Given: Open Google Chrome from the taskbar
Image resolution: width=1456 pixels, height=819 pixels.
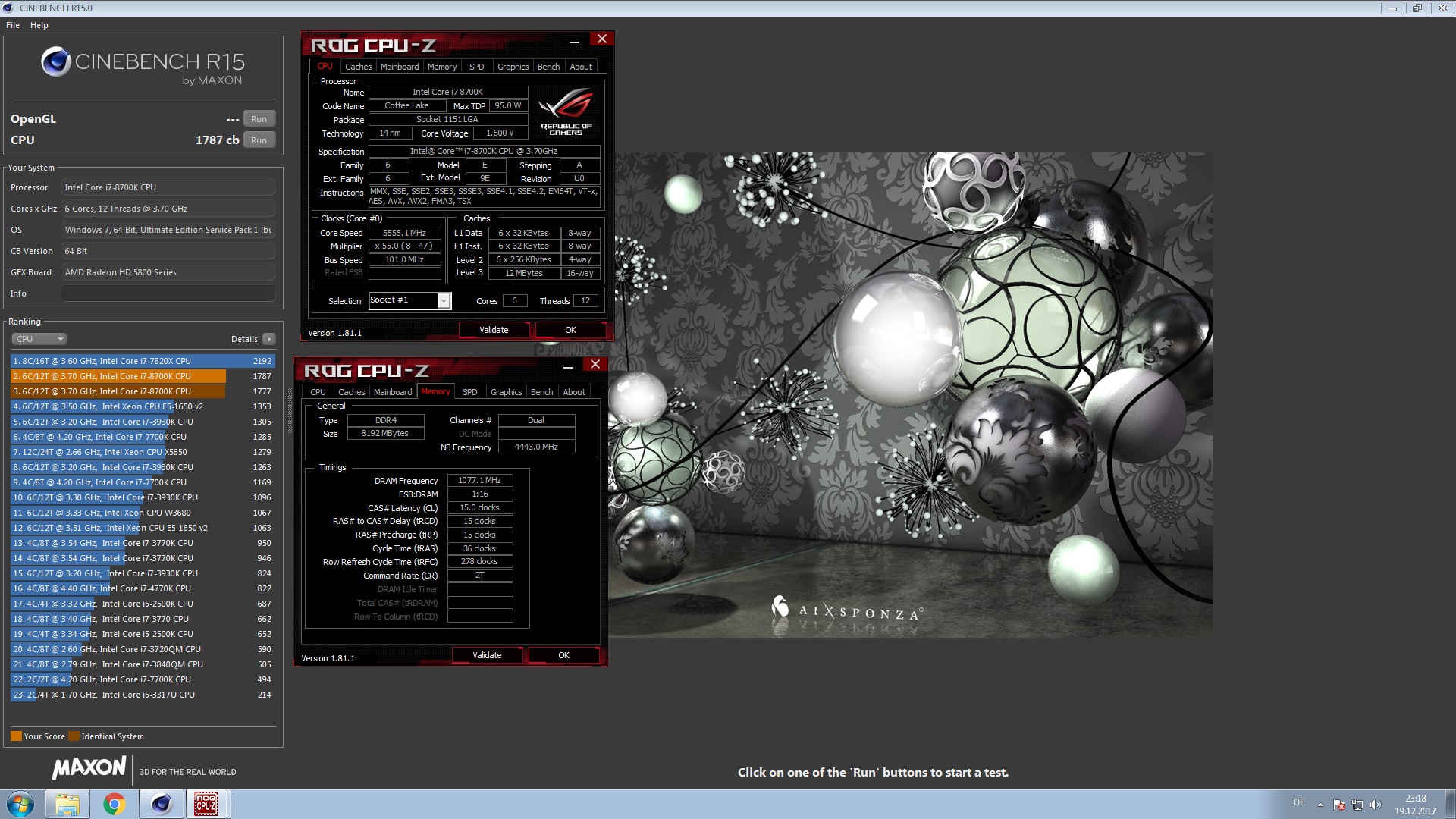Looking at the screenshot, I should point(115,804).
